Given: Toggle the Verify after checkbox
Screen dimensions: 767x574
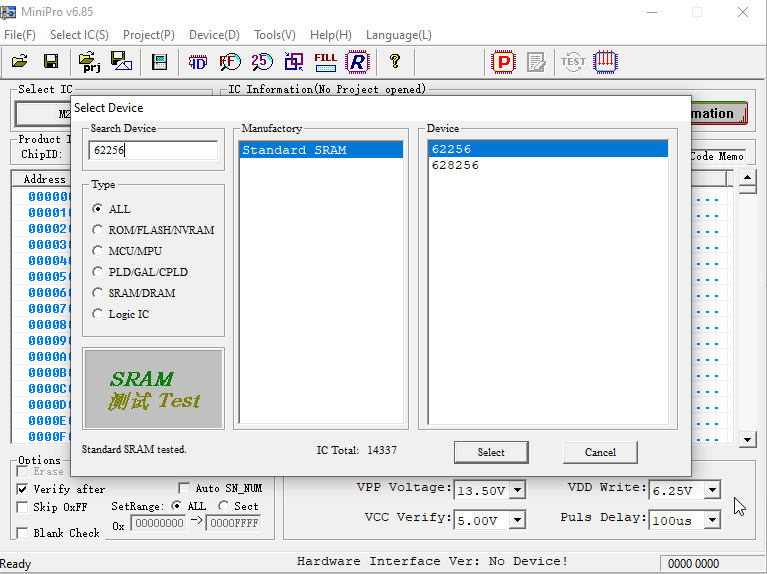Looking at the screenshot, I should pos(22,489).
